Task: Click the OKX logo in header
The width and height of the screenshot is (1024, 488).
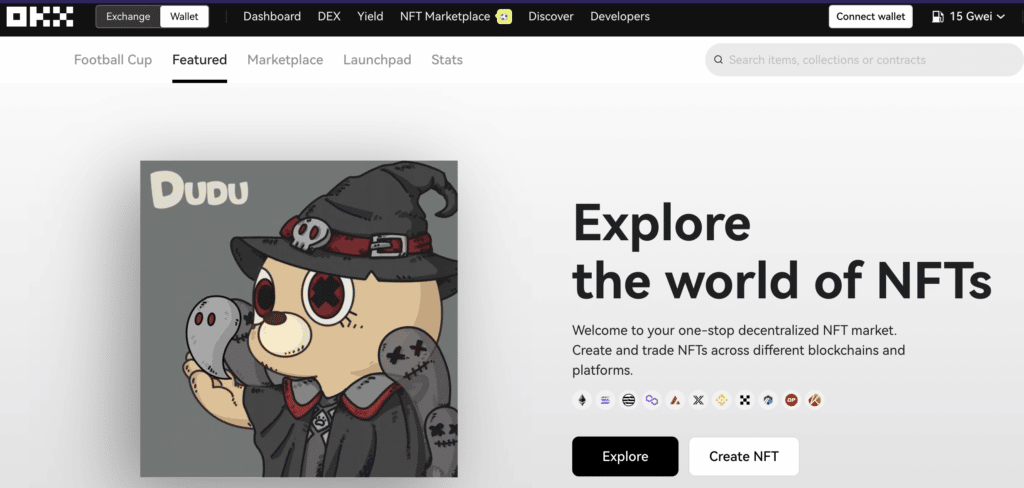Action: point(40,16)
